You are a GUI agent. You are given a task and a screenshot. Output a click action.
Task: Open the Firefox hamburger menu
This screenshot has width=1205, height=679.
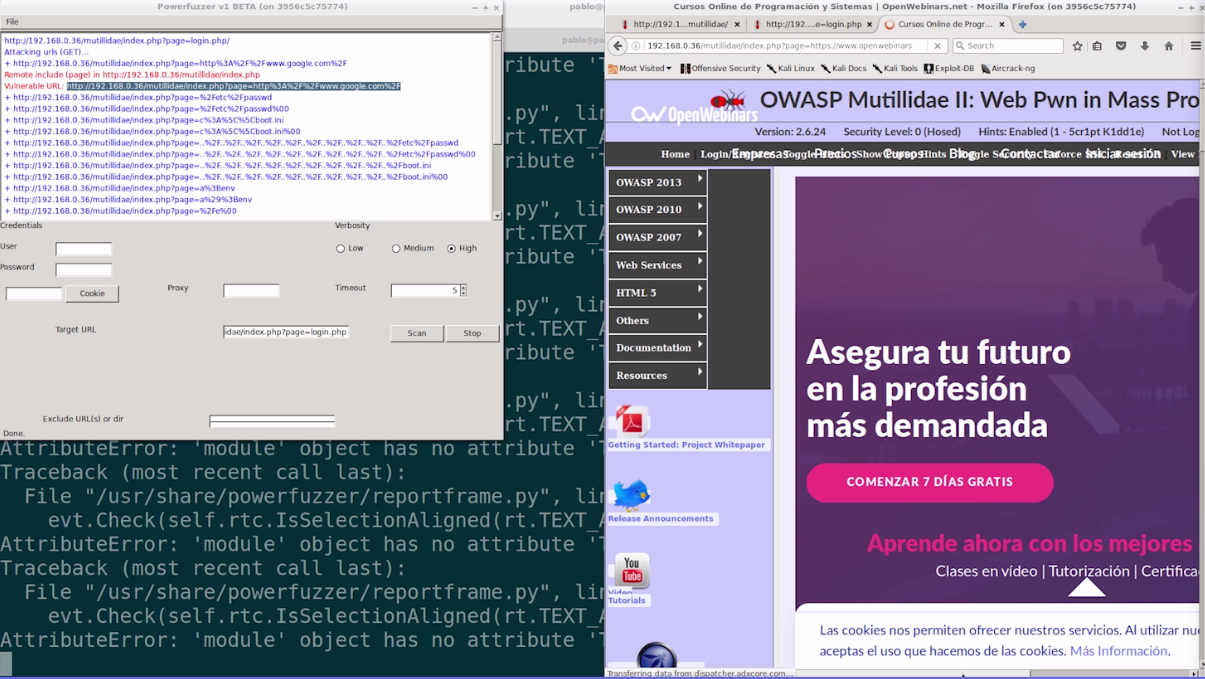(x=1195, y=46)
